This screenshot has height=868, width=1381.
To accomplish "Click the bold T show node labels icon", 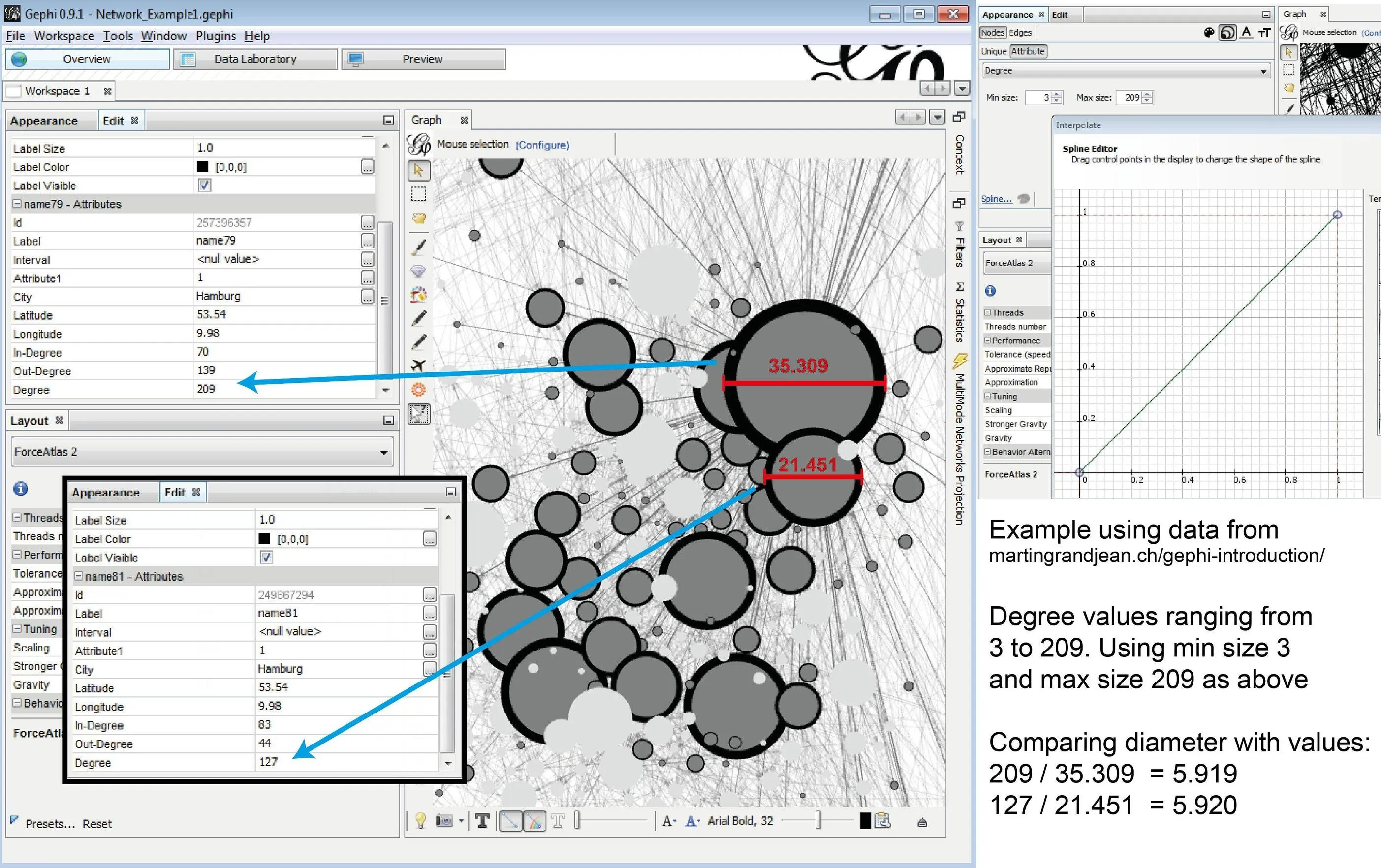I will pos(482,821).
